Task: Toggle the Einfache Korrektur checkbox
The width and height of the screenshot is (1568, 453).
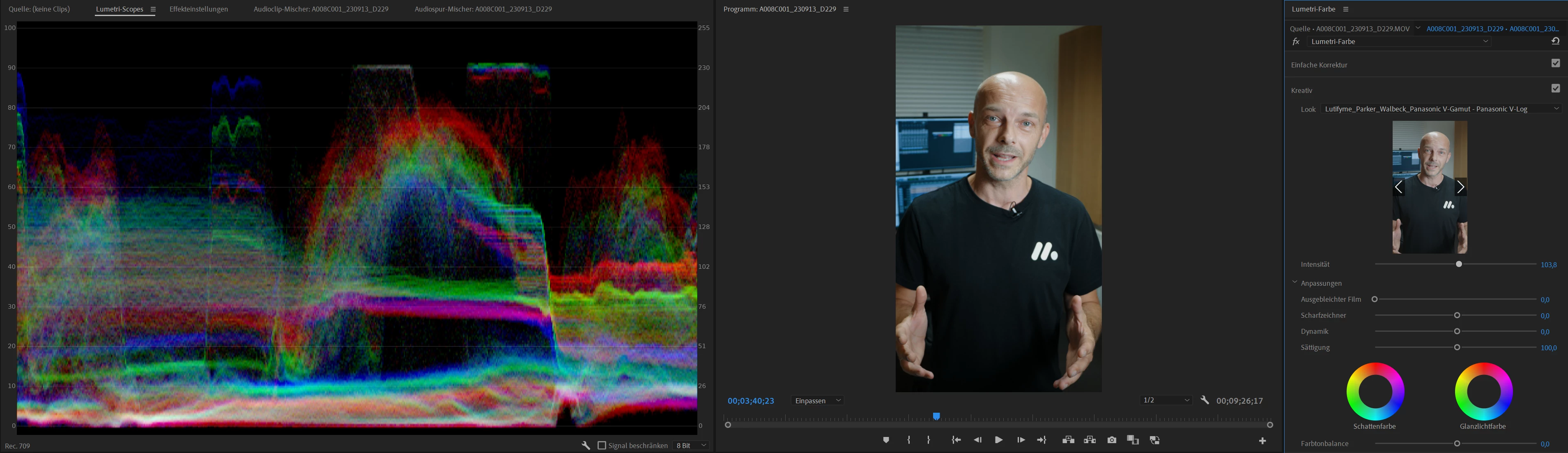Action: (1555, 63)
